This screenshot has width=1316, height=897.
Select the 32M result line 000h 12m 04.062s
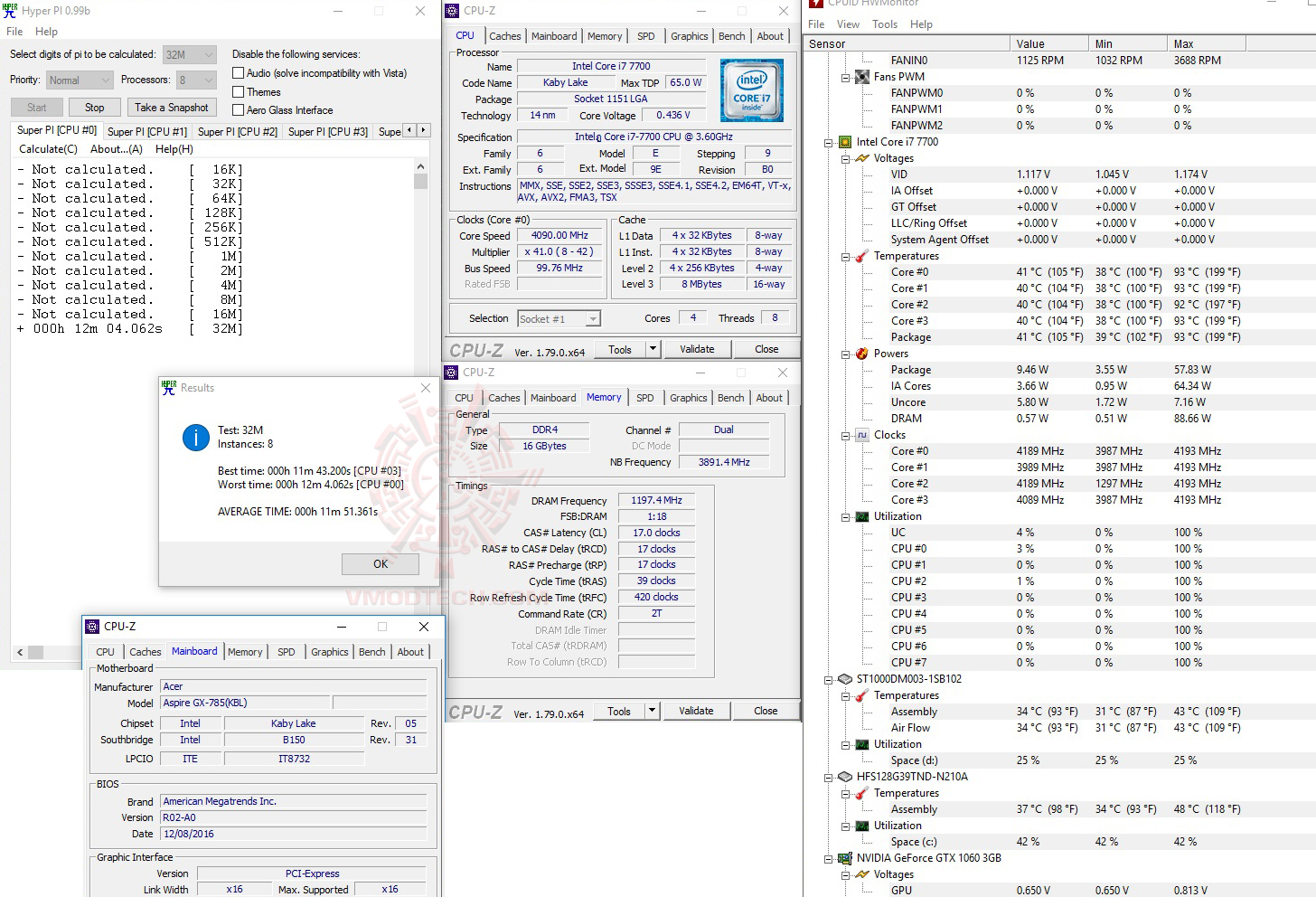point(129,329)
